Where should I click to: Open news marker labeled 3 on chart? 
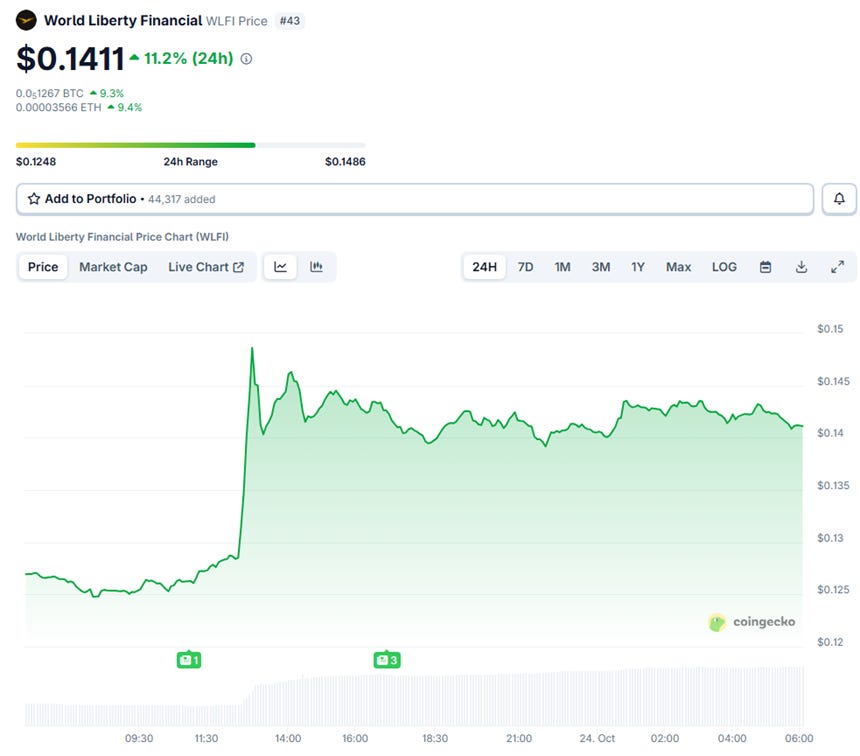click(387, 659)
